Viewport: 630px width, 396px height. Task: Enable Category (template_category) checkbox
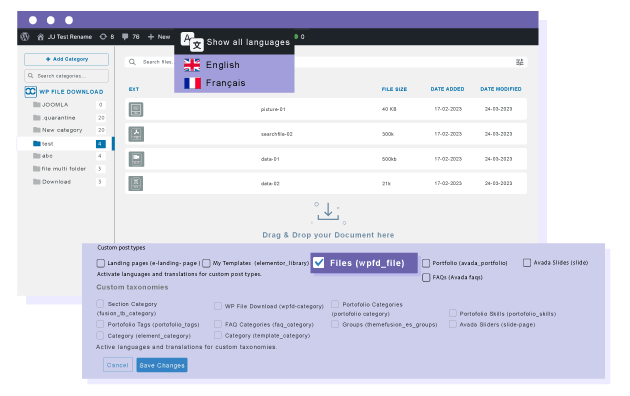218,335
